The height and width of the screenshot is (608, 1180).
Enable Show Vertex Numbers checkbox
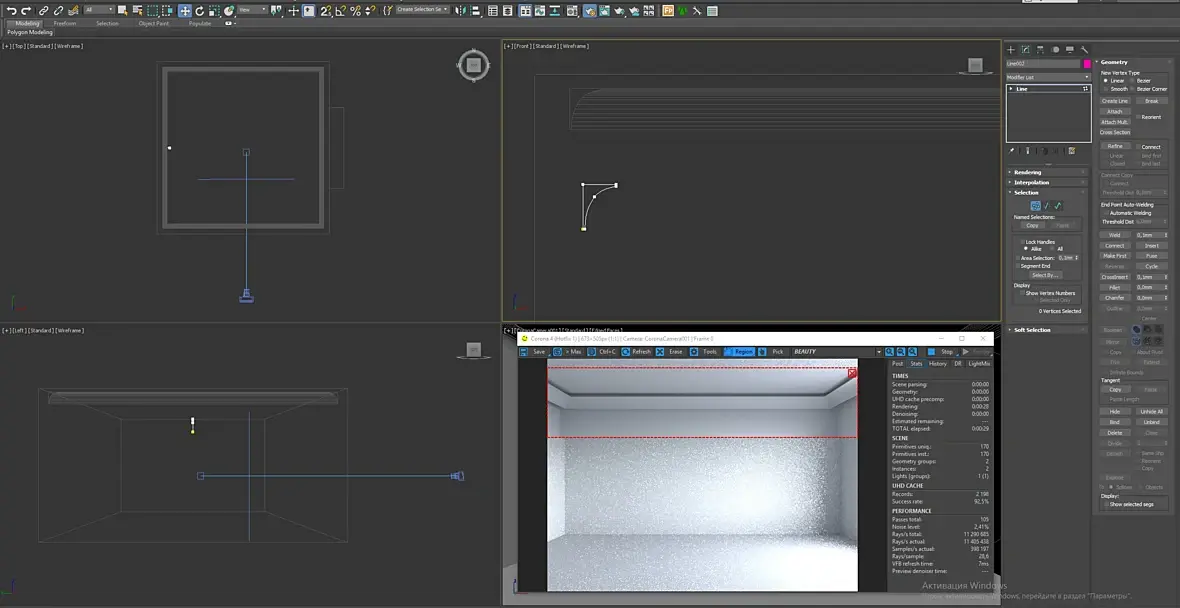click(x=1021, y=293)
